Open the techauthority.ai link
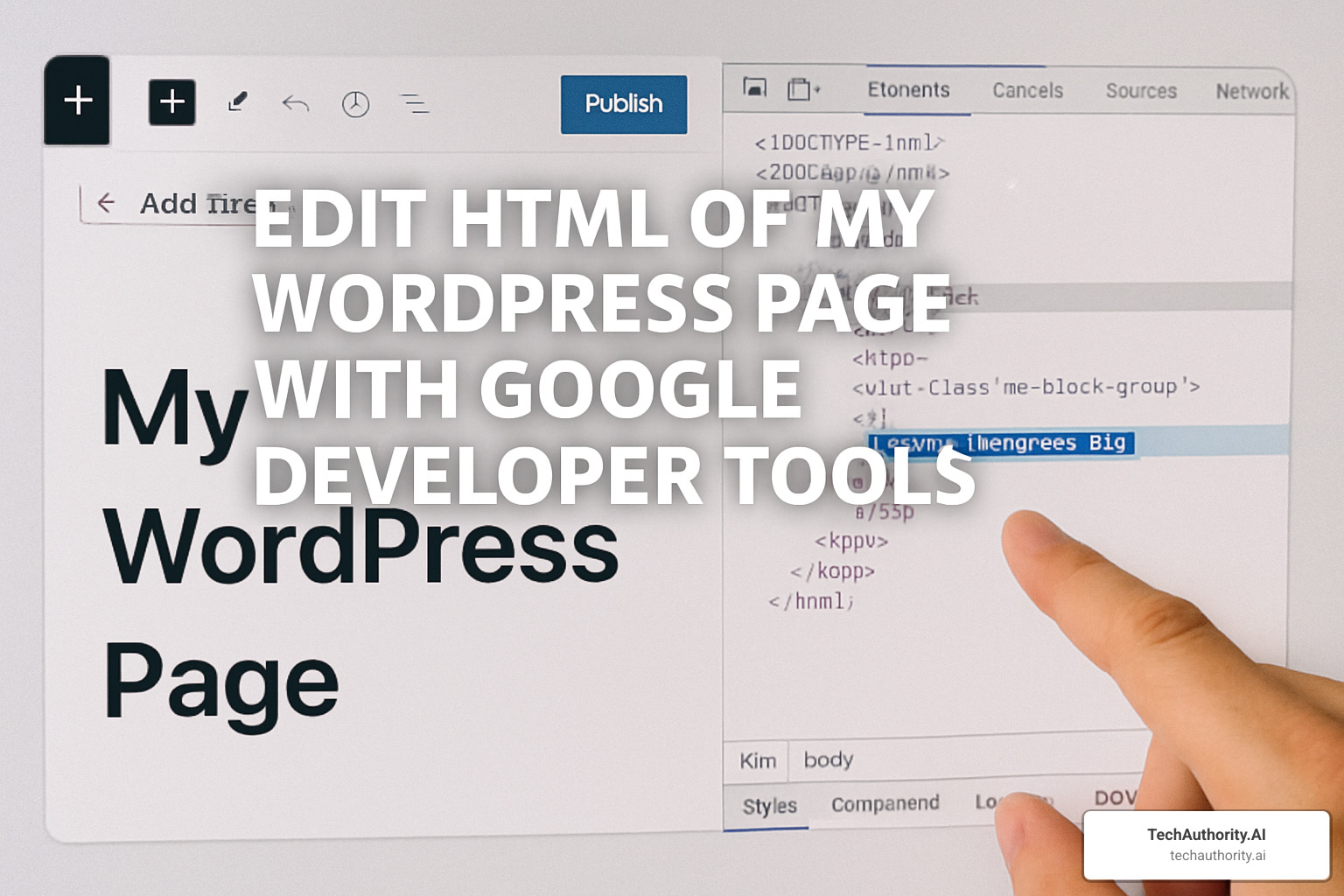 coord(1218,856)
